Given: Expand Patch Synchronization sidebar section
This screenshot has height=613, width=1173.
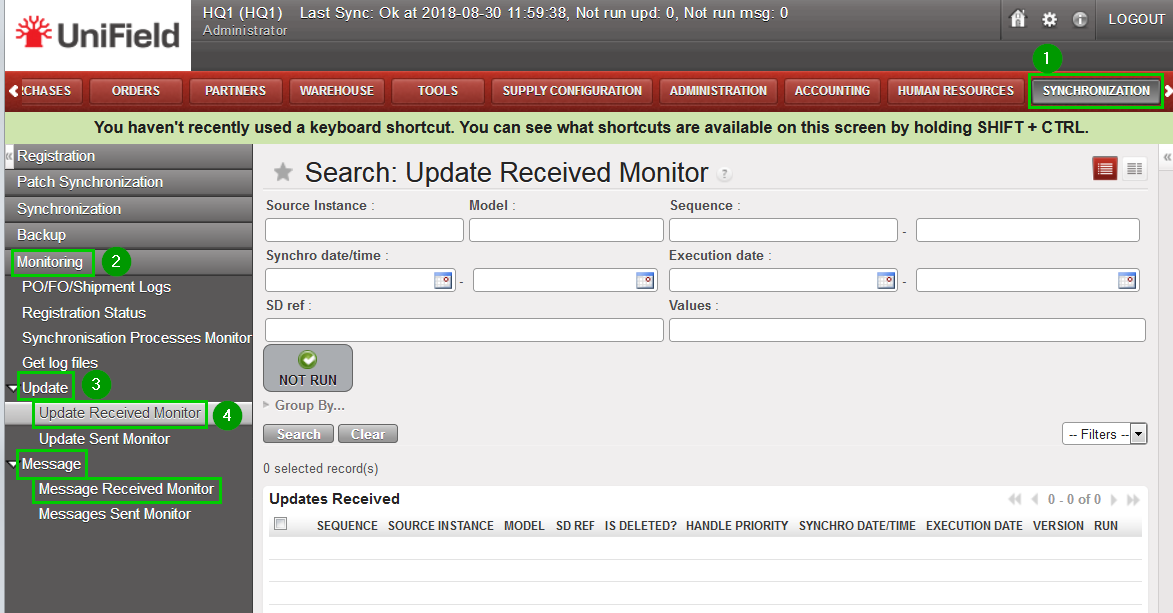Looking at the screenshot, I should click(x=129, y=182).
